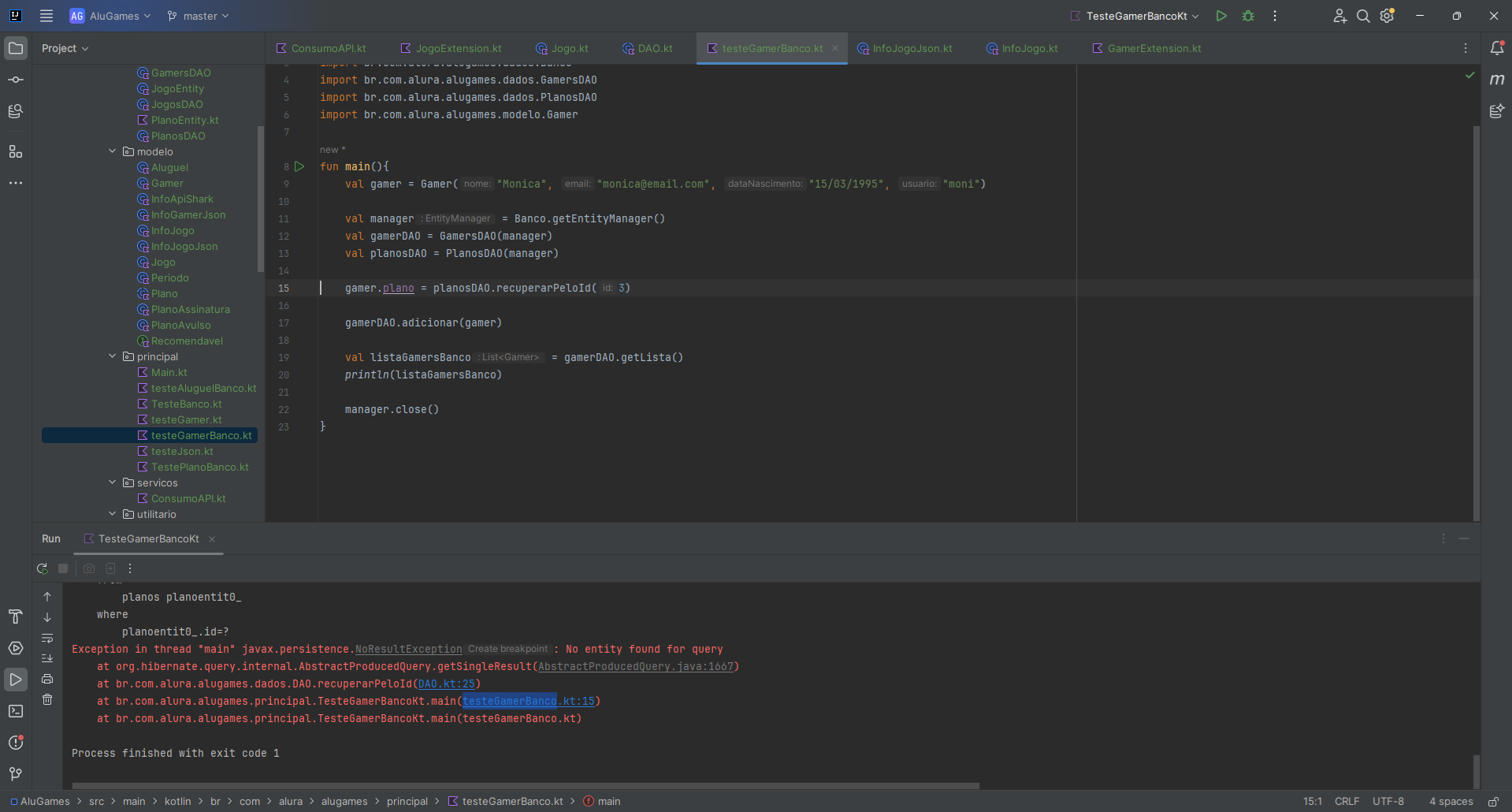Click Create breakpoint hint
The width and height of the screenshot is (1512, 812).
pos(507,649)
